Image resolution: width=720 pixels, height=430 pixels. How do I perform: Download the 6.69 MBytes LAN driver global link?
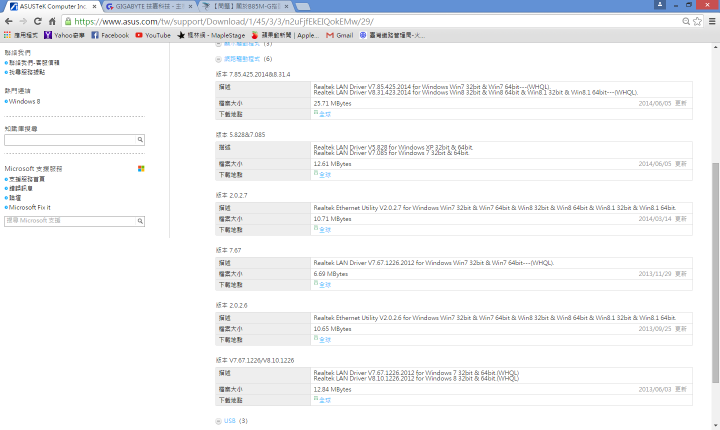[325, 285]
